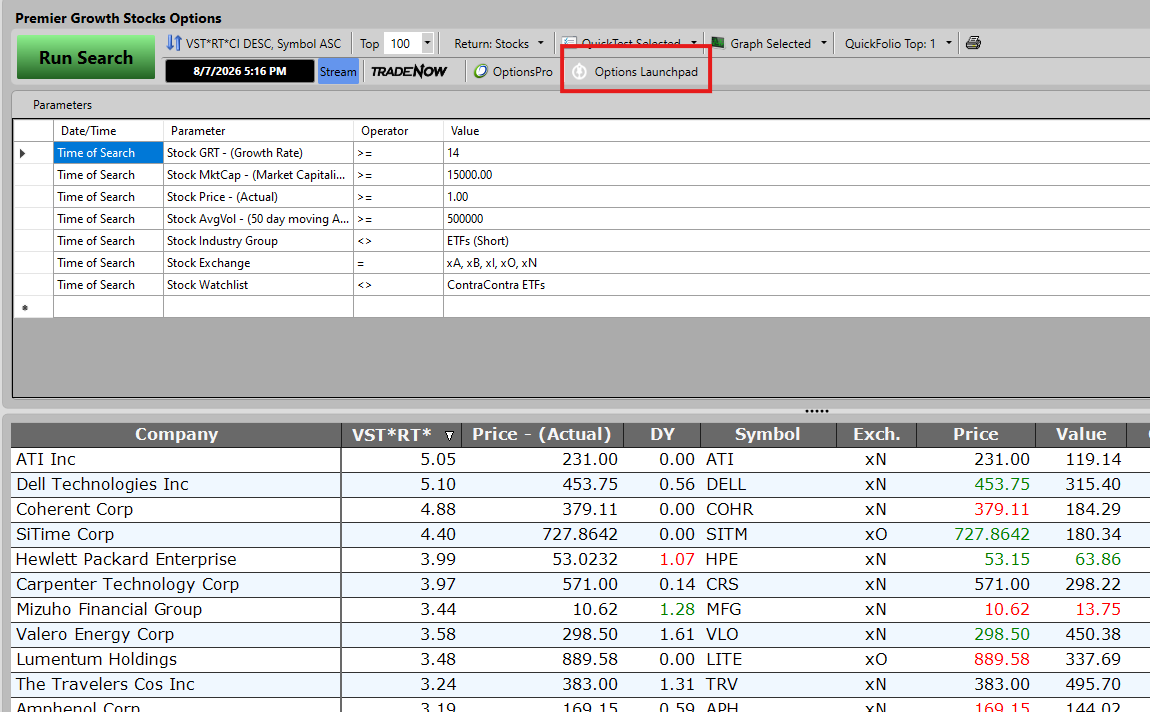
Task: Select the Coherent Corp row
Action: [x=580, y=510]
